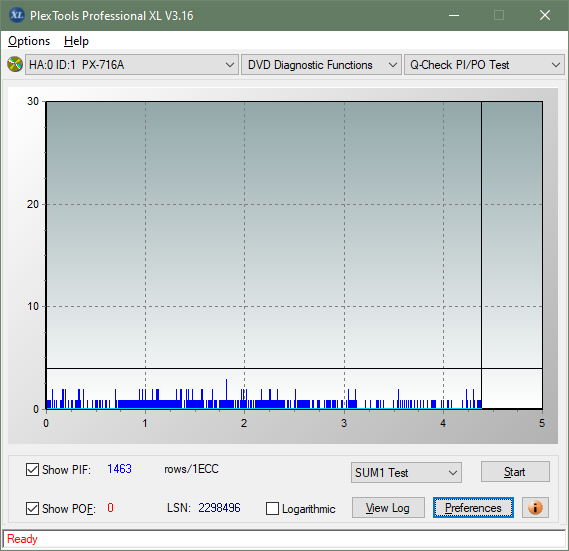Click the PlexTools XL app icon
Screen dimensions: 569x551
(17, 15)
